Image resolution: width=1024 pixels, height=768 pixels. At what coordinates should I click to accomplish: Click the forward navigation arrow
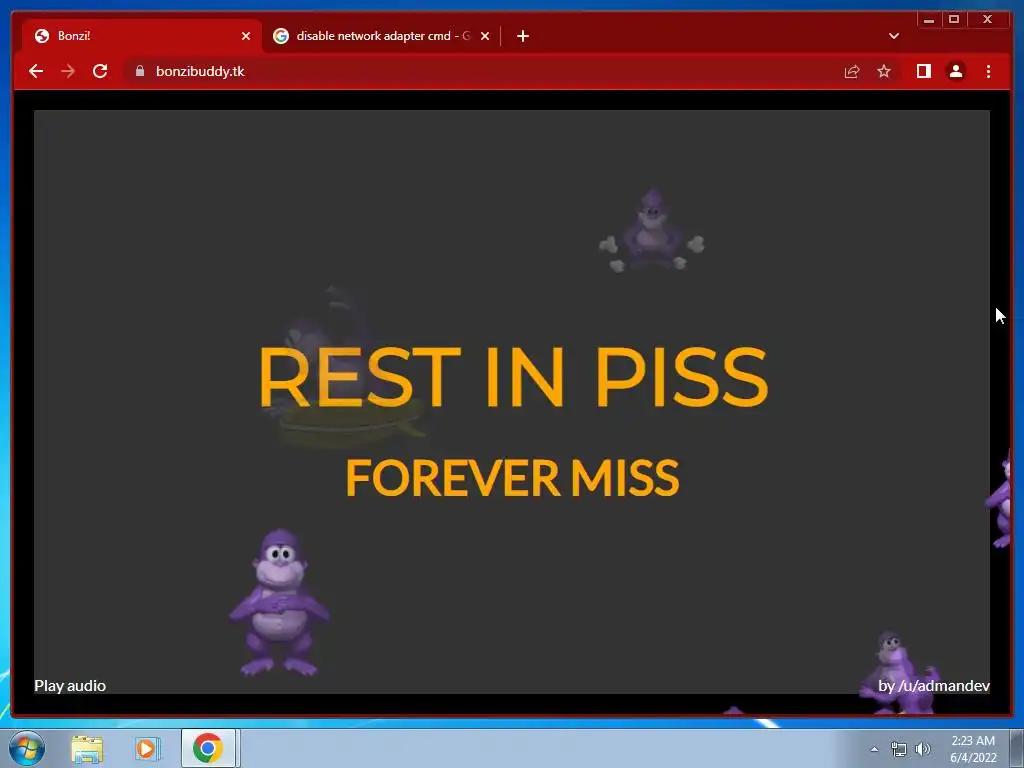pyautogui.click(x=68, y=71)
